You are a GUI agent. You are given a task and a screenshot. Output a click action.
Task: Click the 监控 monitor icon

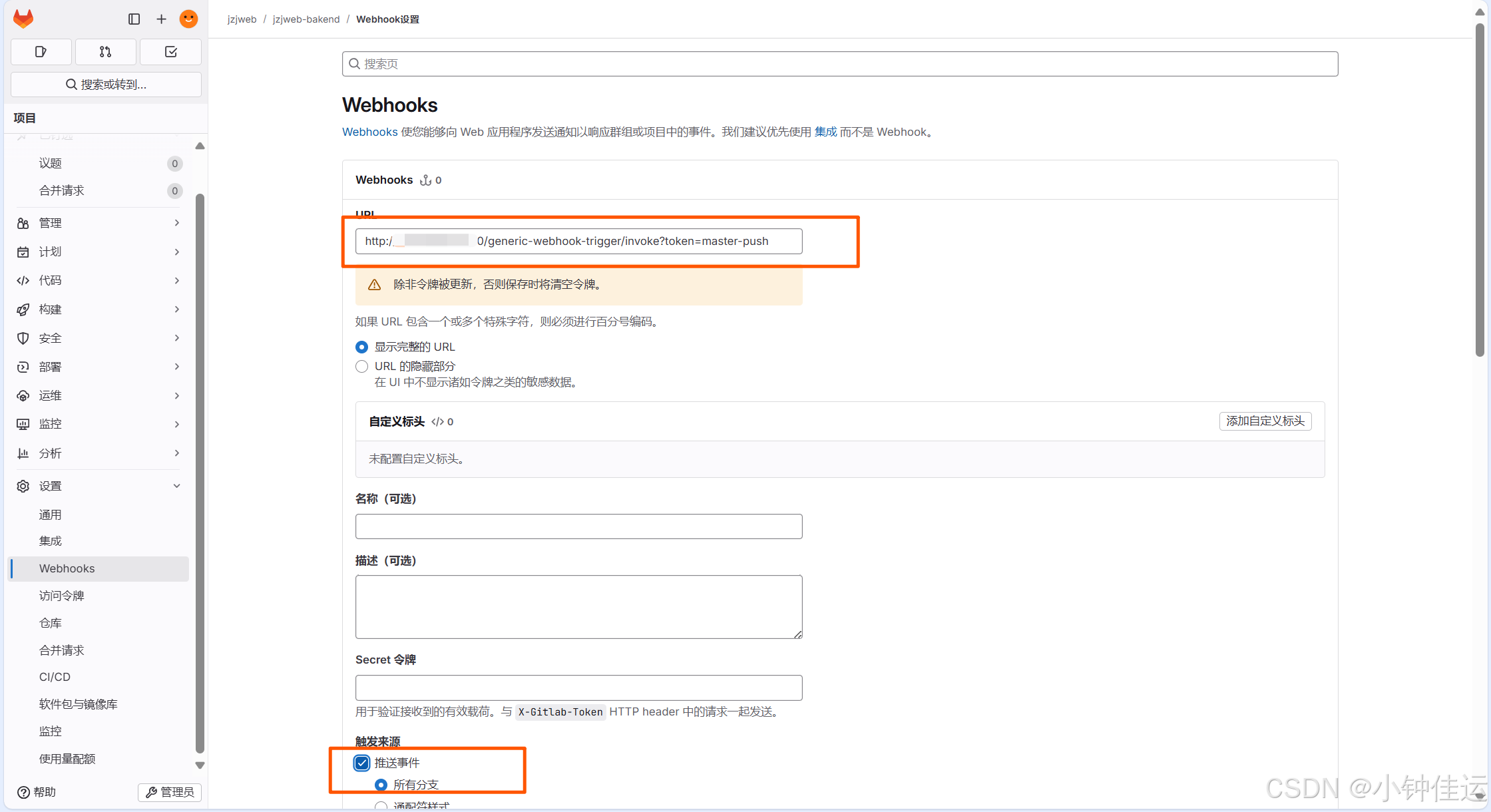click(23, 424)
